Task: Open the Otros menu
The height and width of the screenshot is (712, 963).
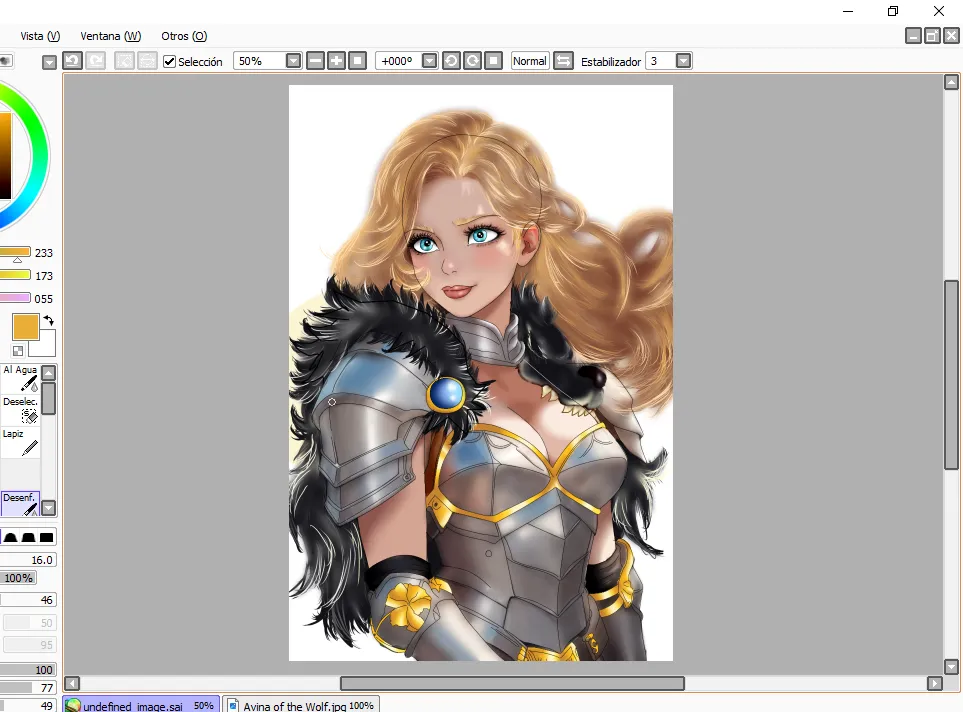Action: [x=184, y=36]
